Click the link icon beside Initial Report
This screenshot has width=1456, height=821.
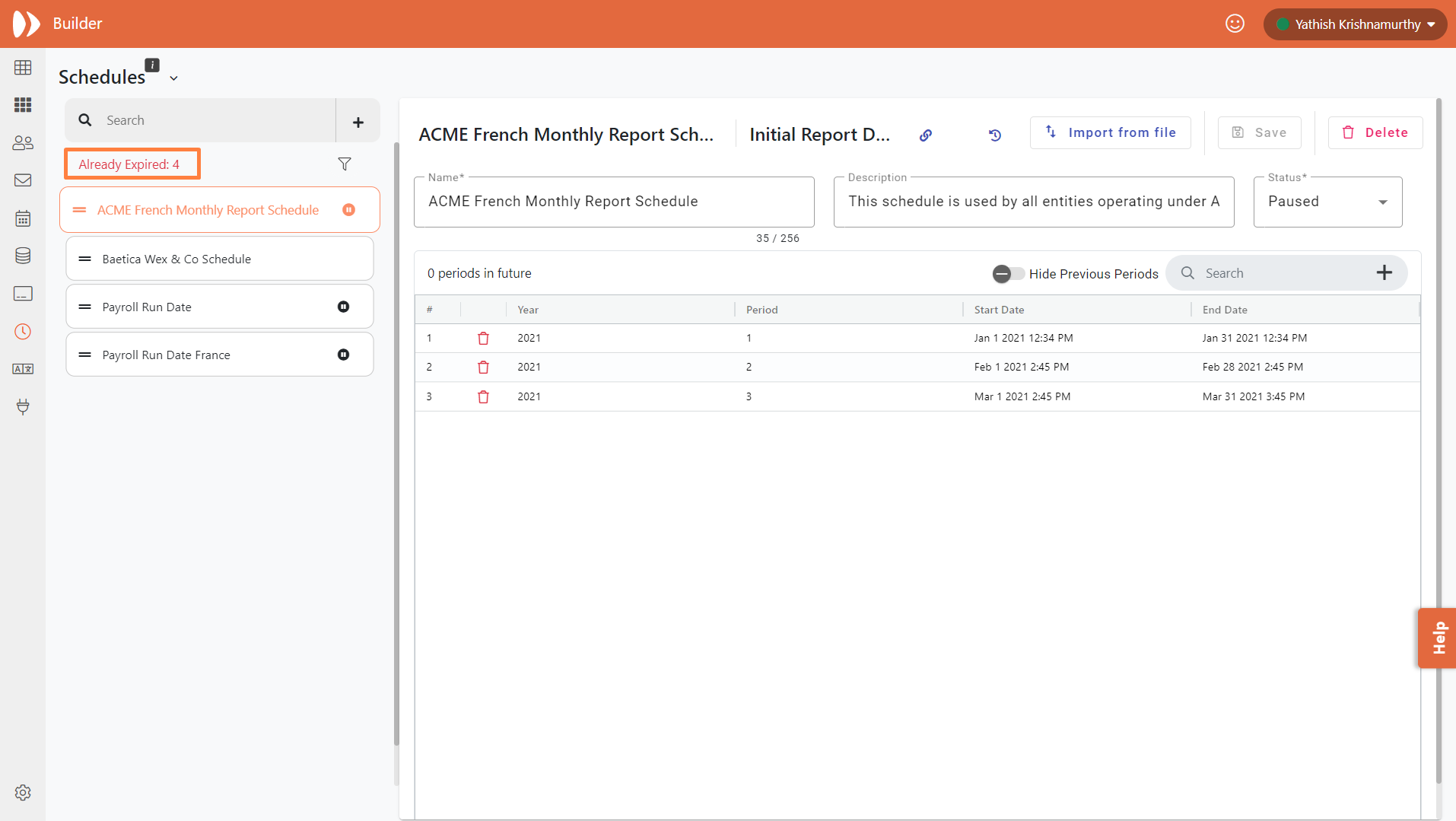[x=925, y=135]
